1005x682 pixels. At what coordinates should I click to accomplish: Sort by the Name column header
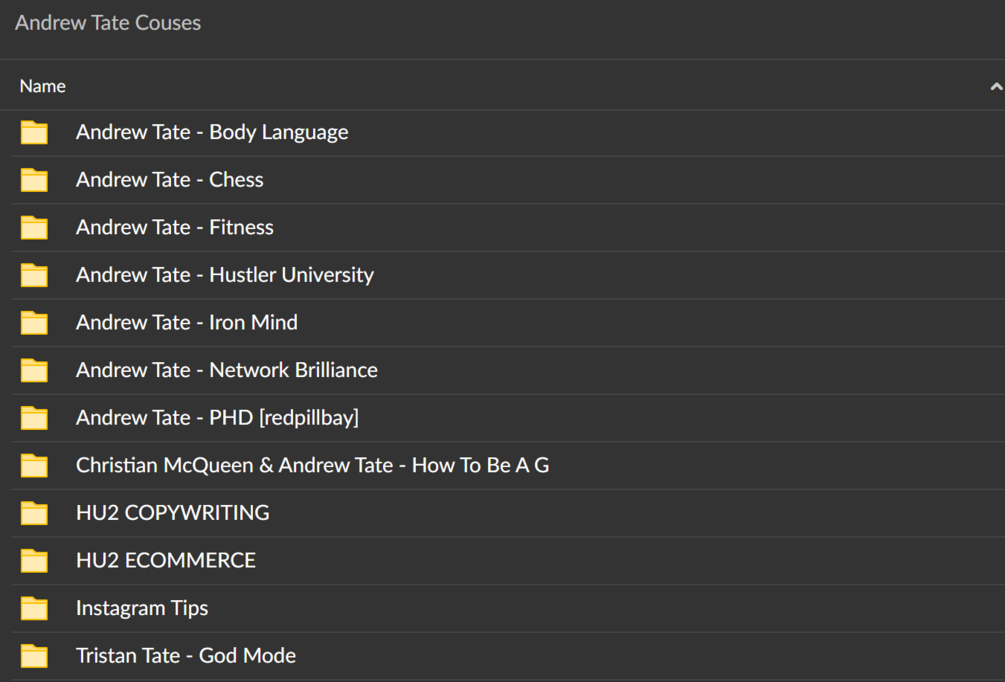click(43, 87)
